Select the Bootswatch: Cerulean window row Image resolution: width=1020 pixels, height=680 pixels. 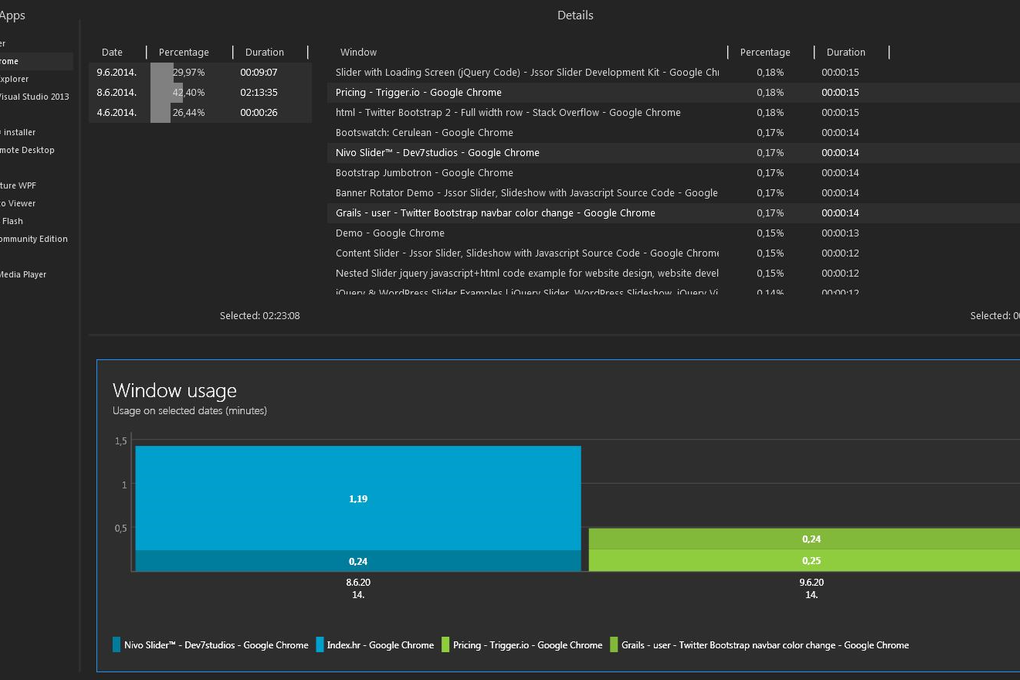click(x=673, y=133)
